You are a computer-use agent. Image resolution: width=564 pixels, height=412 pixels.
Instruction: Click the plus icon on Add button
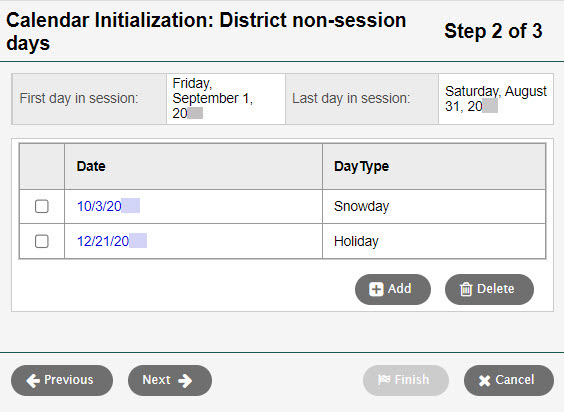376,289
